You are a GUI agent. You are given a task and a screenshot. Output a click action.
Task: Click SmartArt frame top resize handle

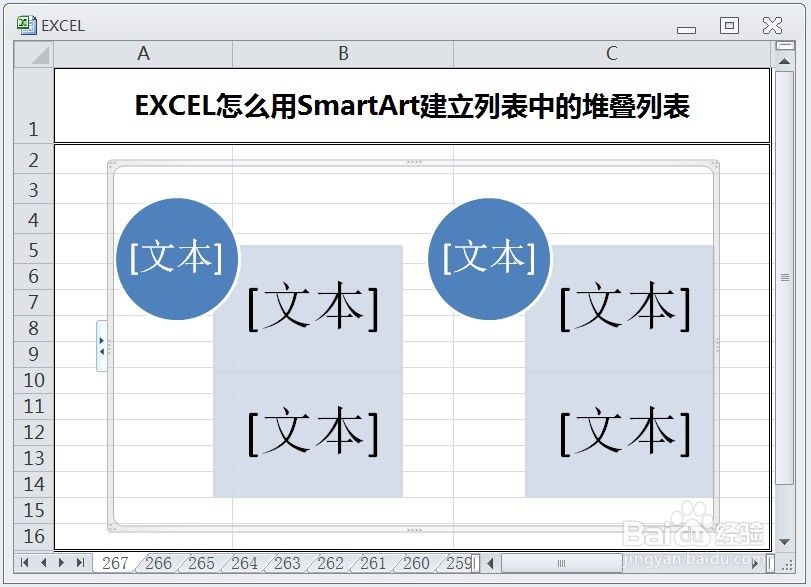click(x=414, y=162)
